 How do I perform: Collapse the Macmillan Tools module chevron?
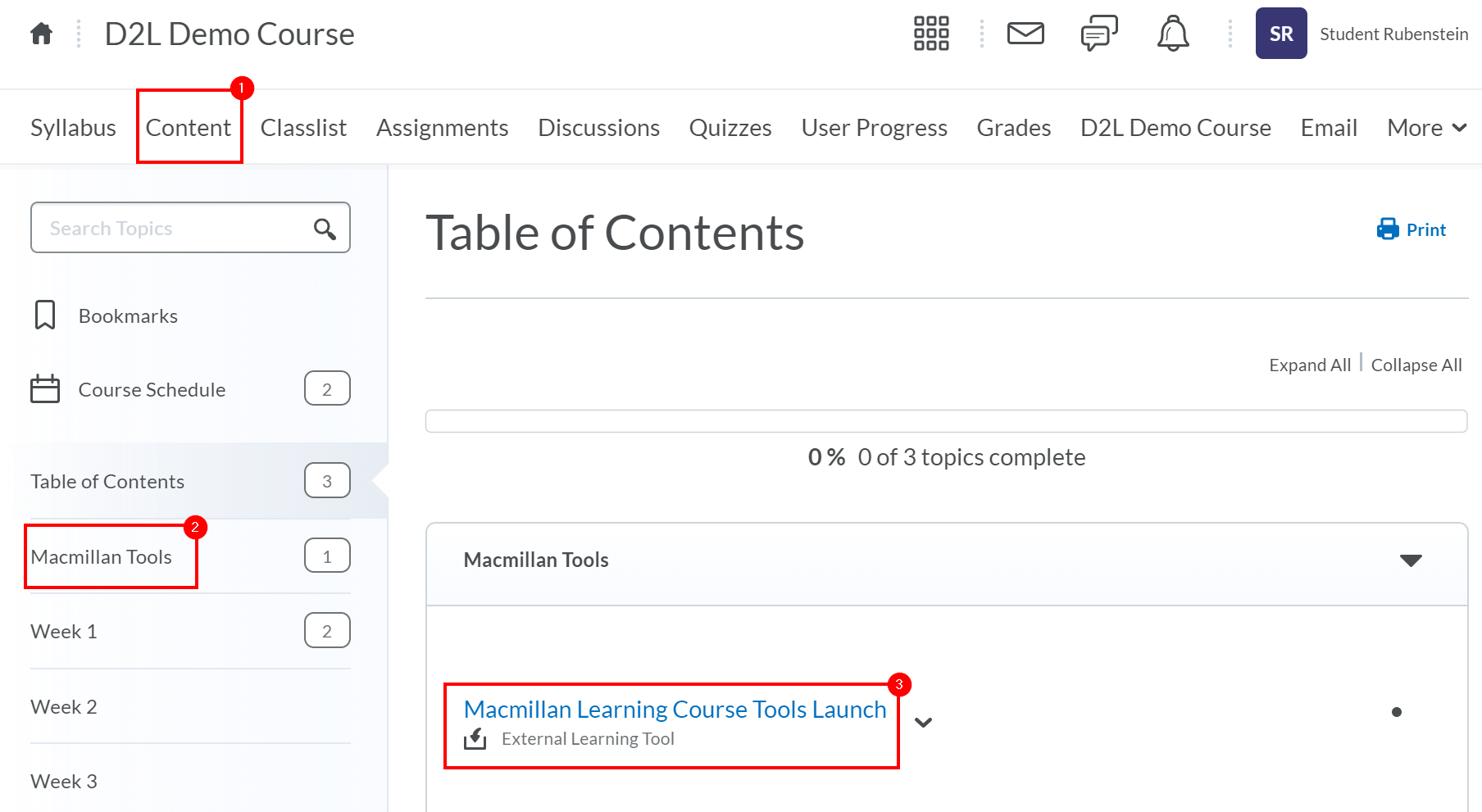1411,560
